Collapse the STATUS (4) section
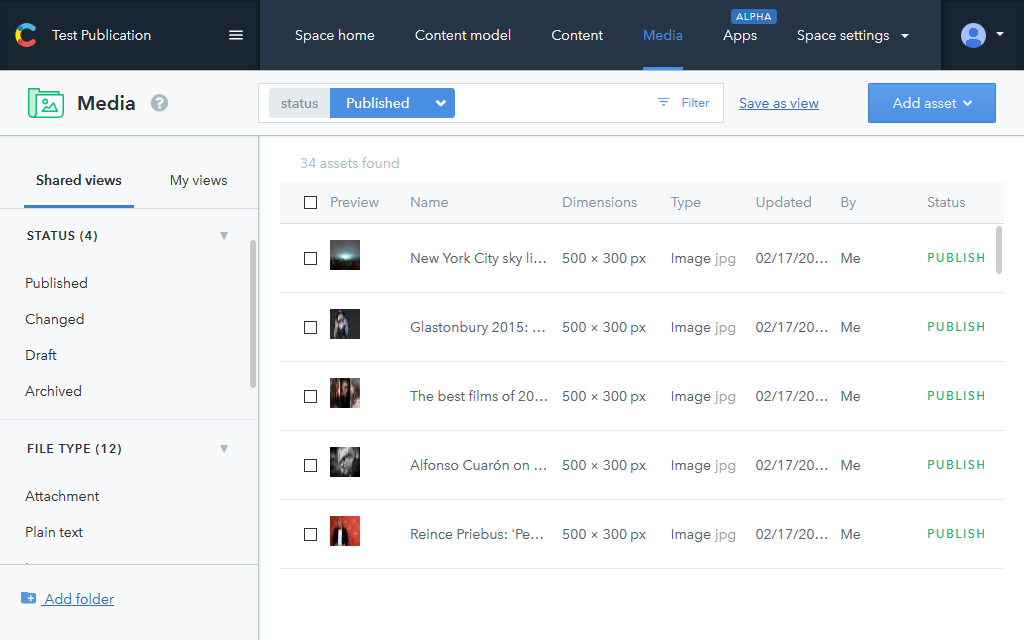 coord(224,236)
